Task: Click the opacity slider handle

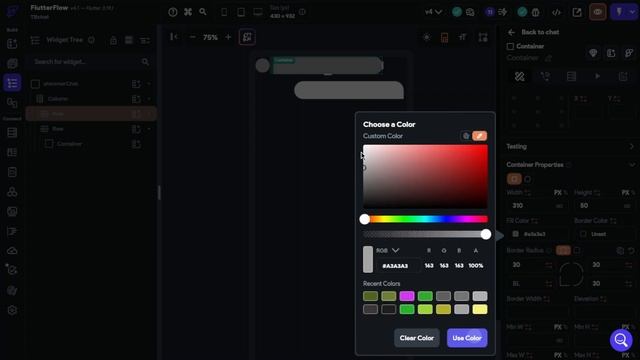Action: [486, 234]
